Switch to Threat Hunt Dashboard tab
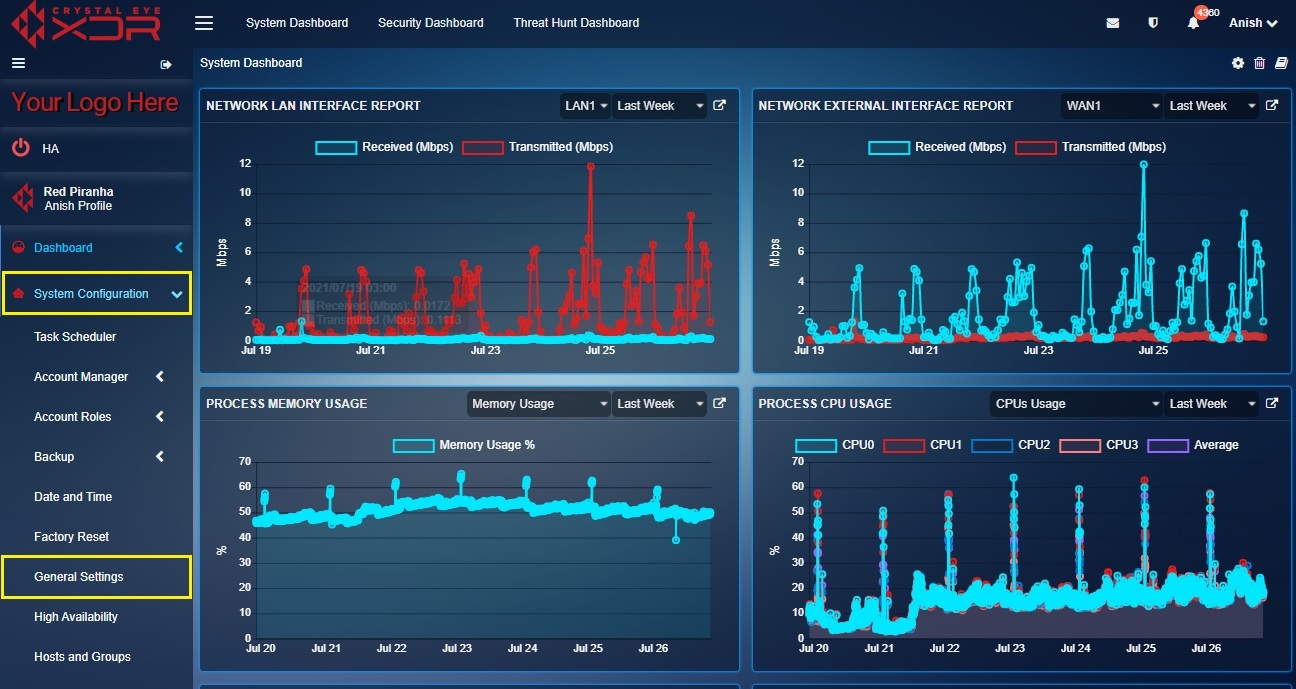1296x689 pixels. pyautogui.click(x=576, y=23)
